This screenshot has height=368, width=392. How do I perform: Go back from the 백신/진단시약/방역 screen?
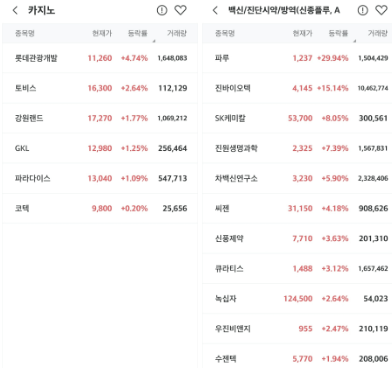pos(215,10)
